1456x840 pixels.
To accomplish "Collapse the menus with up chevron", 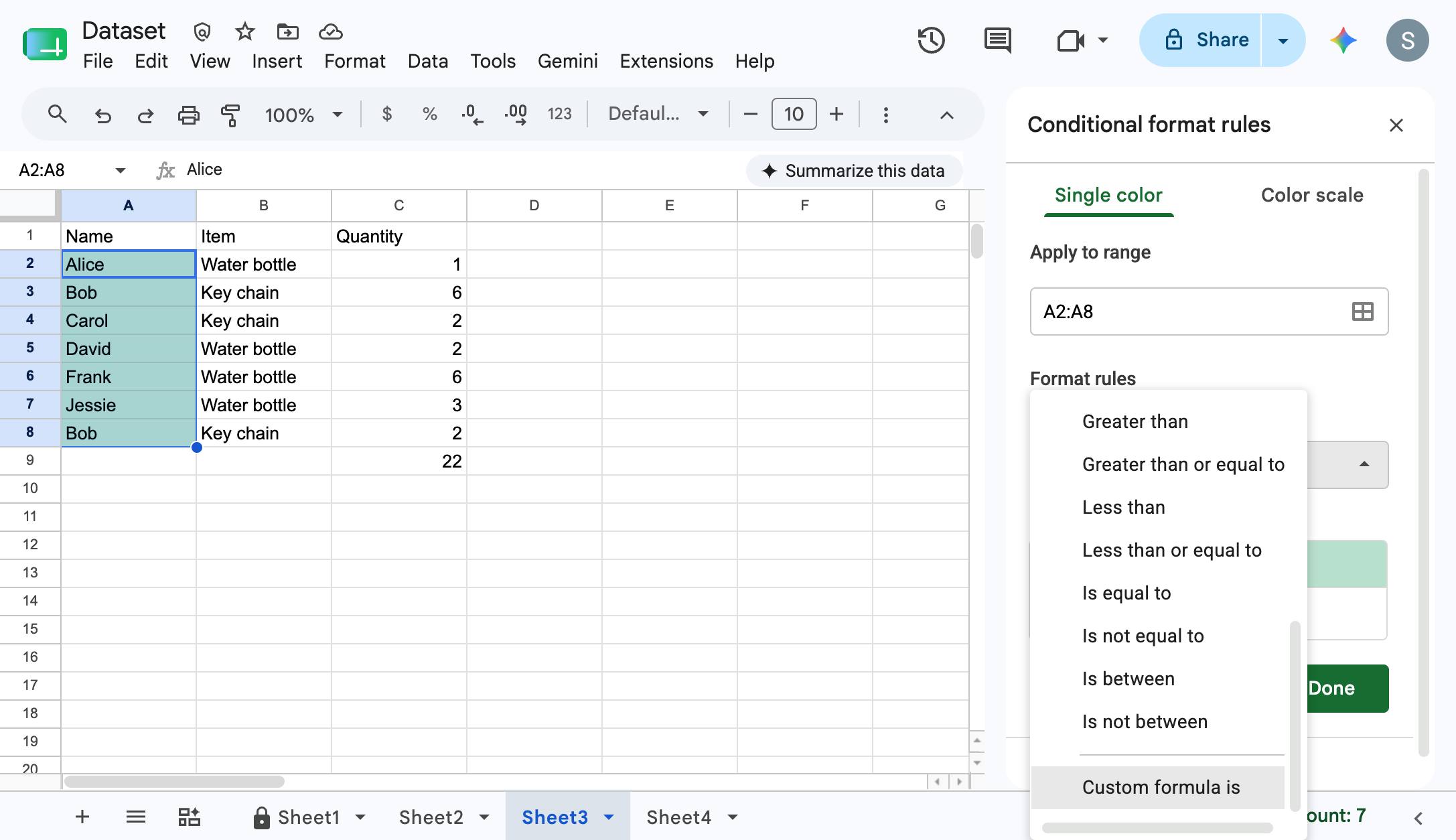I will point(946,115).
